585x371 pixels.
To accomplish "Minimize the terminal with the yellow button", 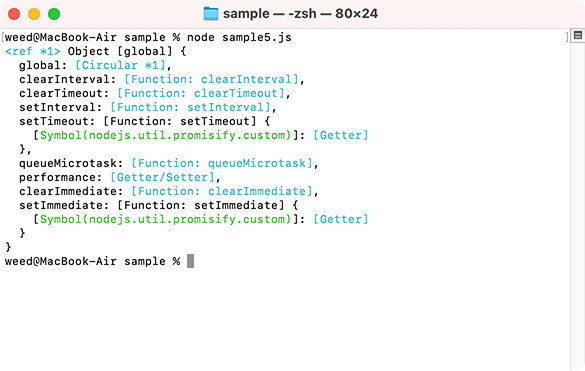I will [x=34, y=14].
